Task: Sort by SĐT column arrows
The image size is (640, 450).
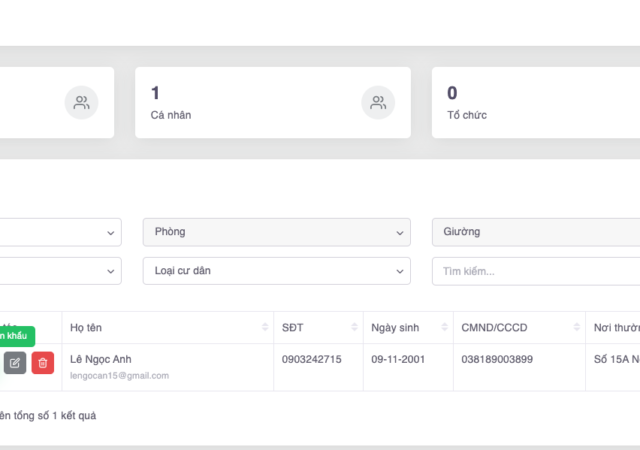Action: (x=354, y=328)
